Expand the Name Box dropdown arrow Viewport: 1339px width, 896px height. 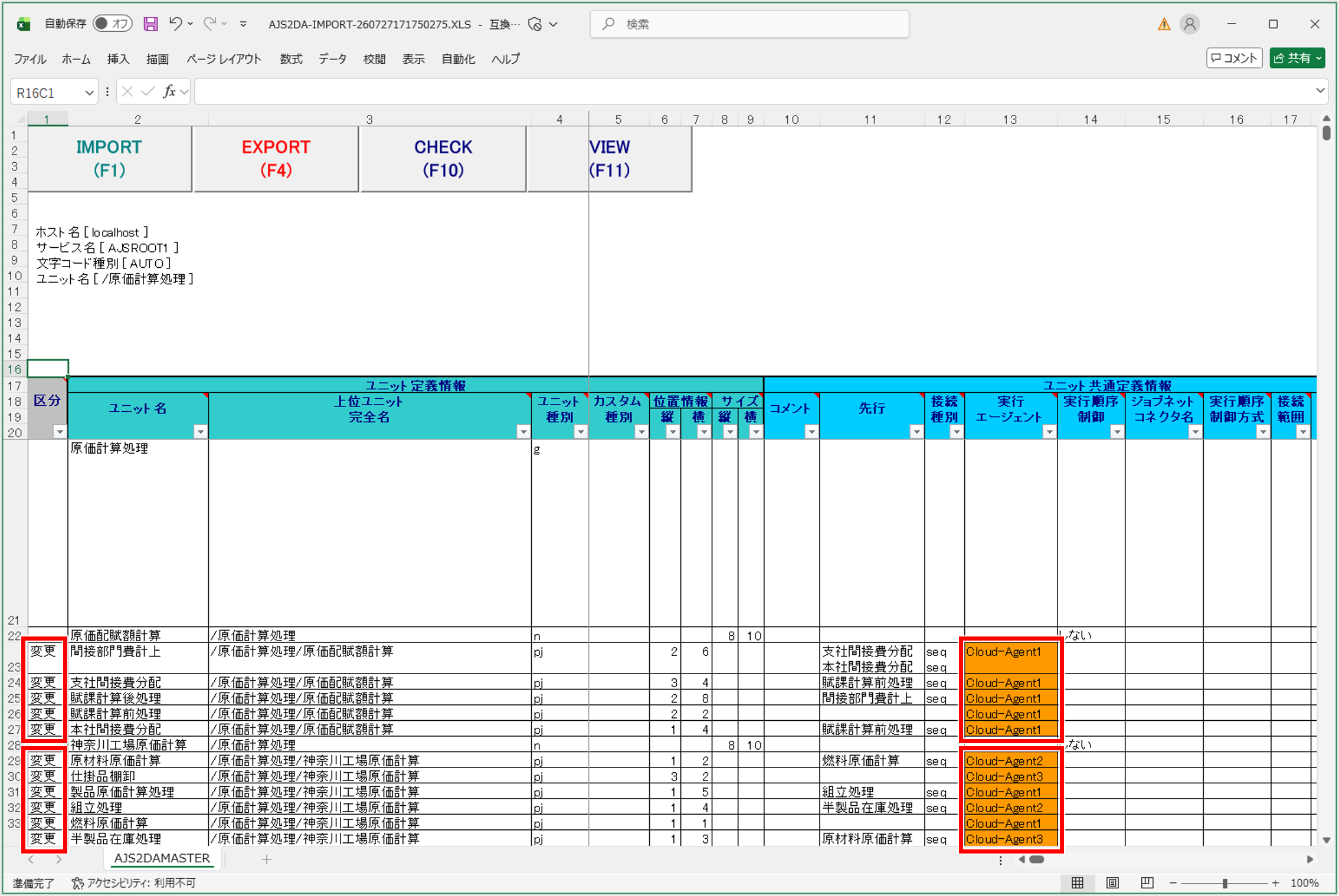[89, 93]
